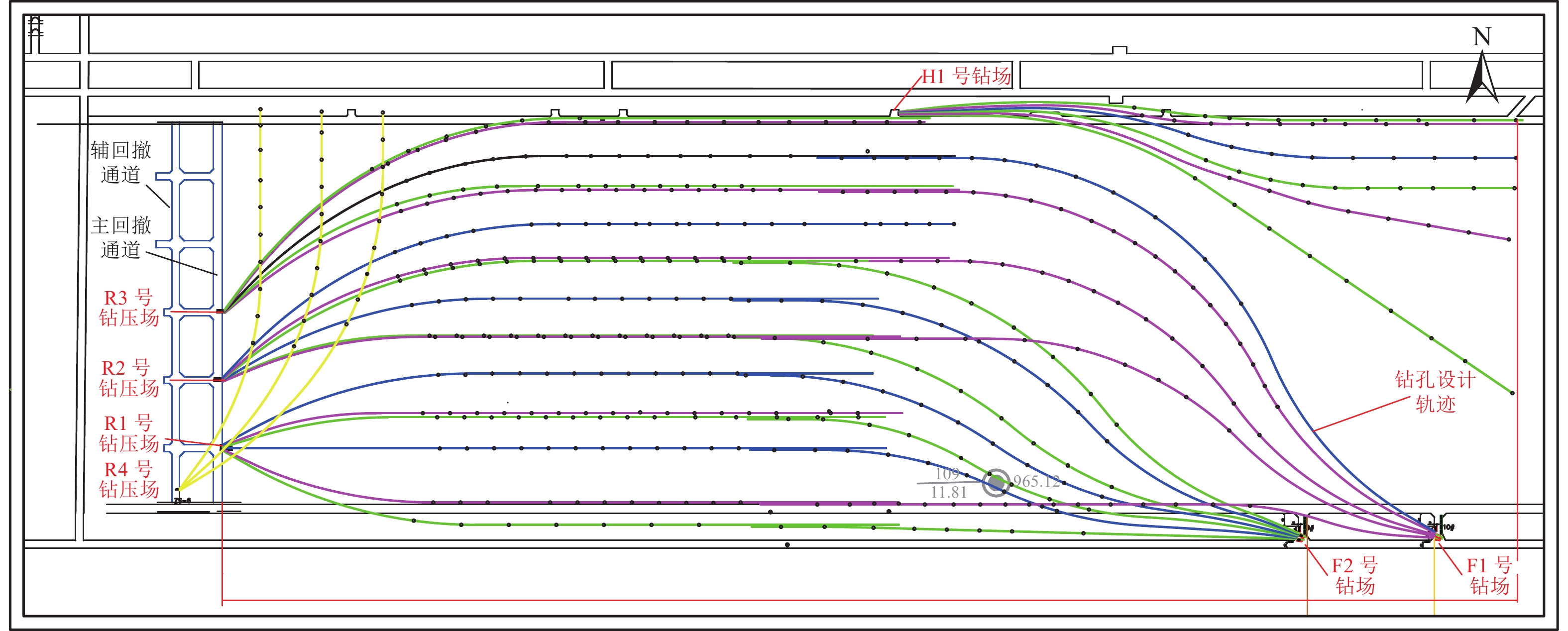This screenshot has height=631, width=1568.
Task: Click the 主回撤通道 label
Action: [120, 237]
